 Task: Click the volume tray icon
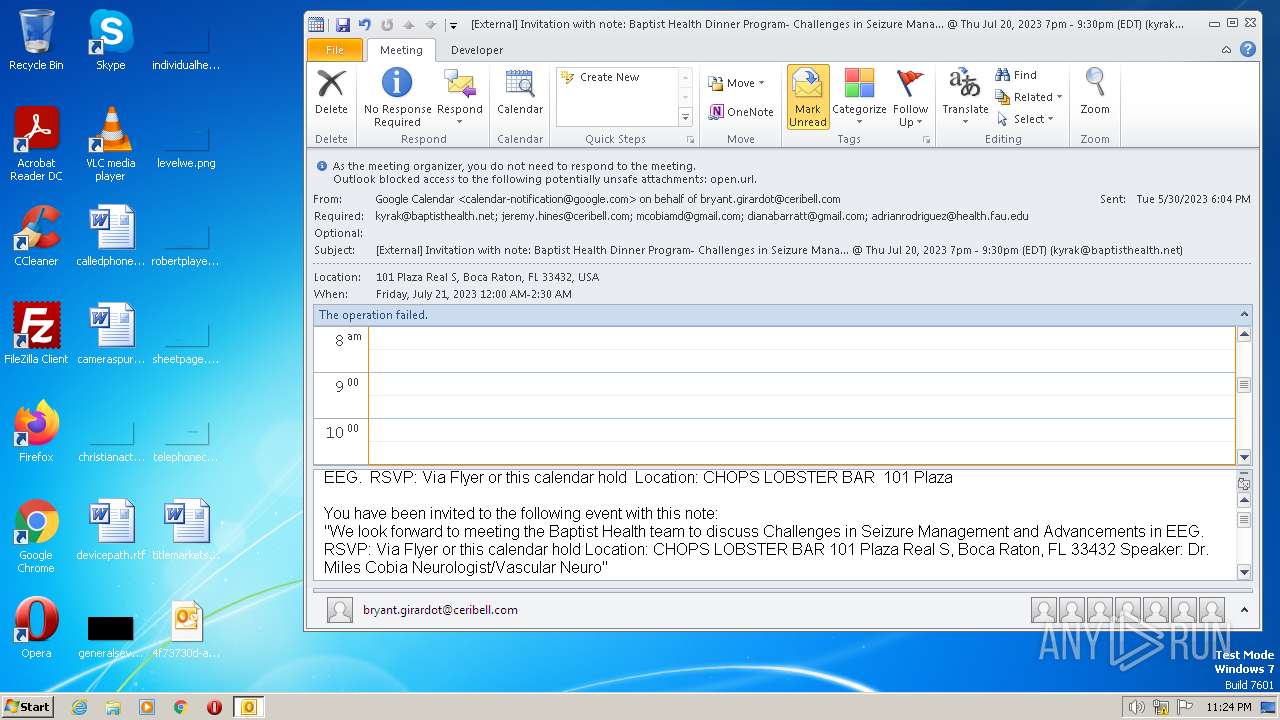click(x=1137, y=707)
